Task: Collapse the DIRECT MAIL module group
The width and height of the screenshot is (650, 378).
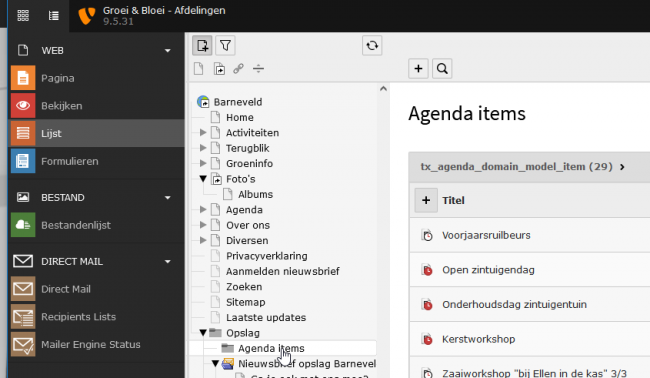Action: (167, 262)
